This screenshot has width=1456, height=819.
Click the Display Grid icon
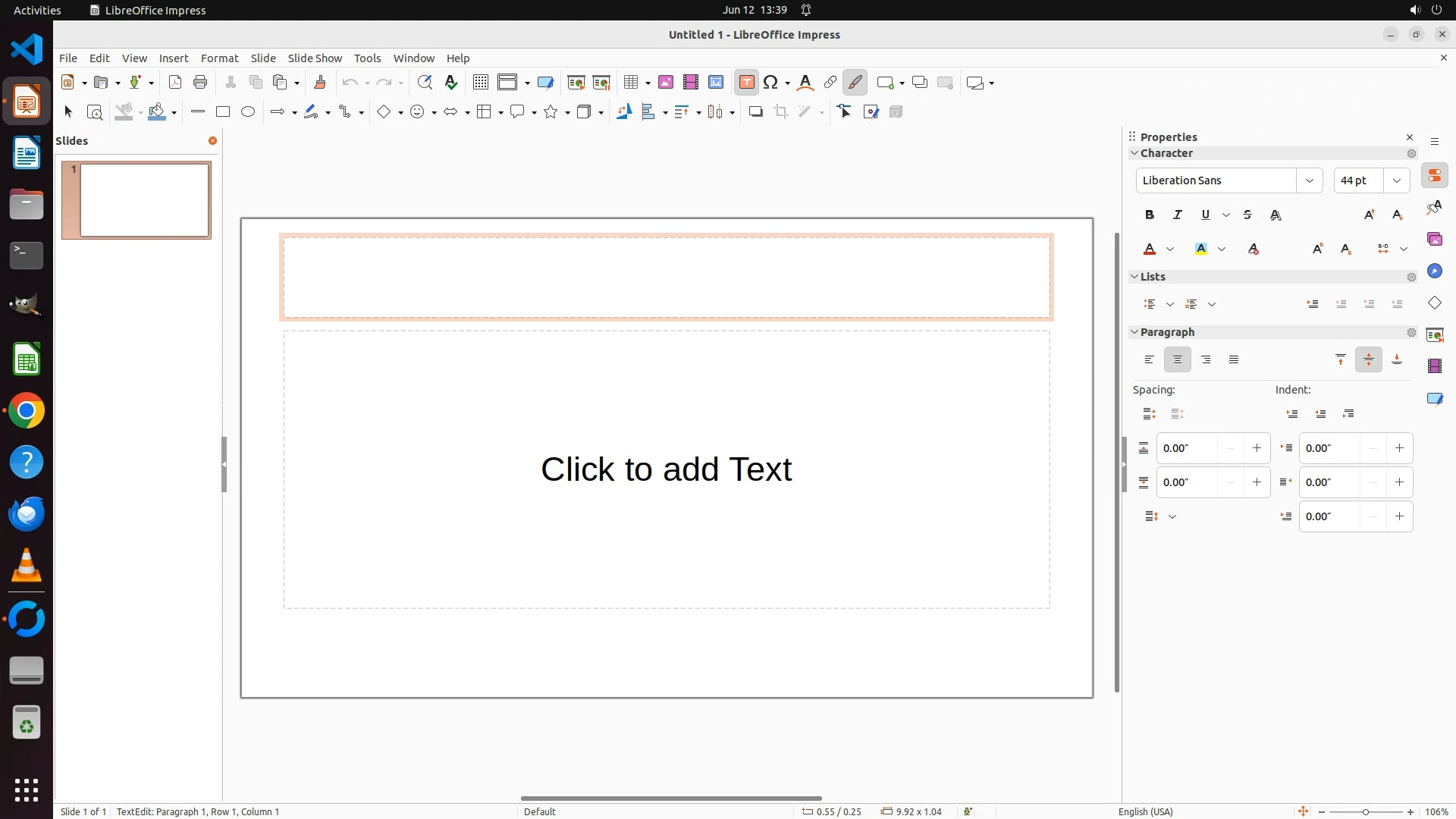[480, 83]
